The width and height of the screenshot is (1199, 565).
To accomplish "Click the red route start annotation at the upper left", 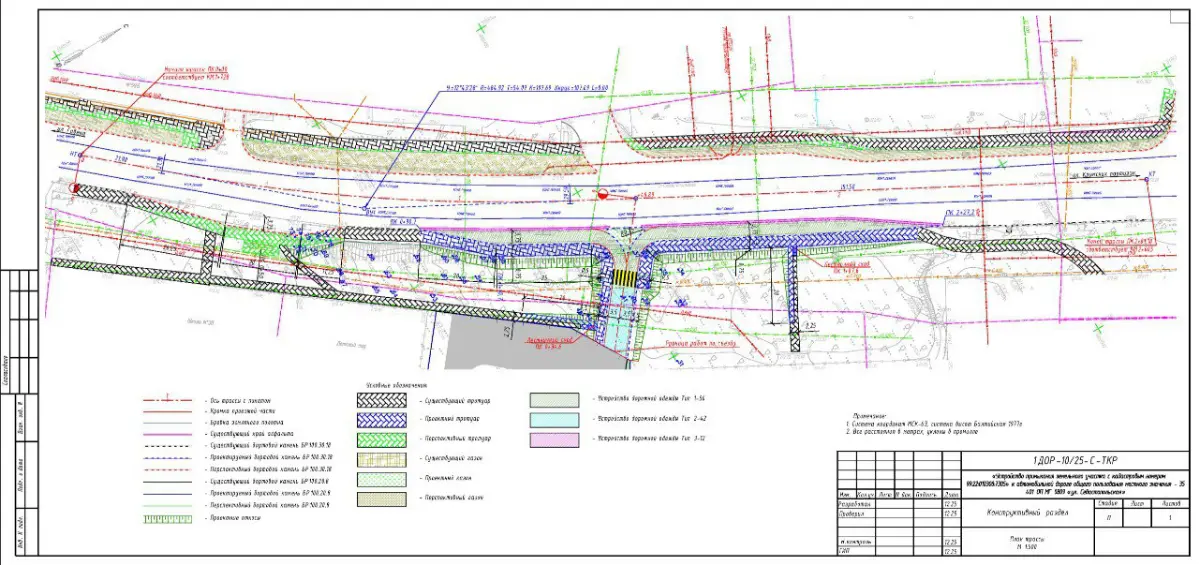I will click(x=195, y=74).
